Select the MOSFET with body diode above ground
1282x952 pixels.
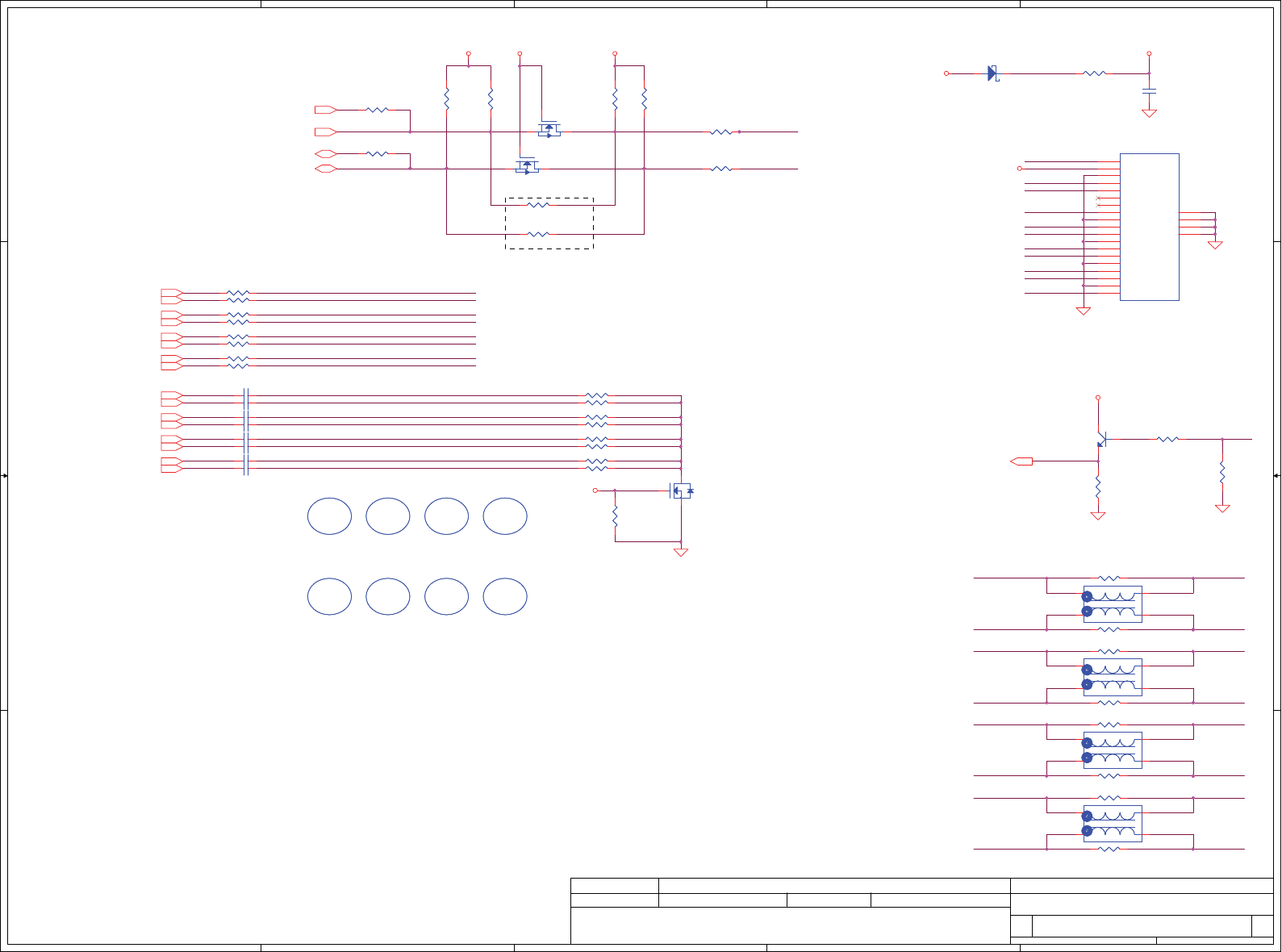pos(682,491)
